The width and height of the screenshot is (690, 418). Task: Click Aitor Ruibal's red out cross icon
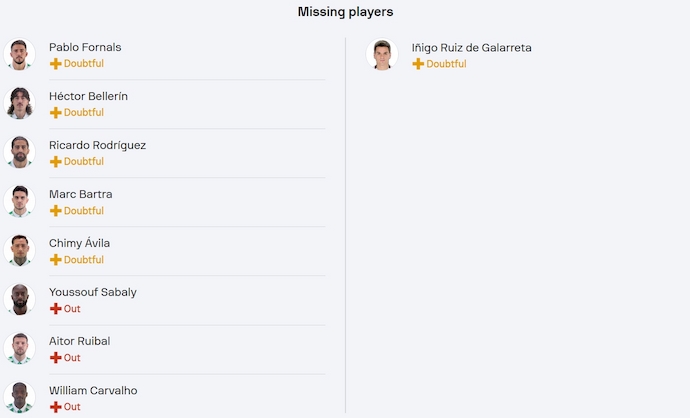55,358
